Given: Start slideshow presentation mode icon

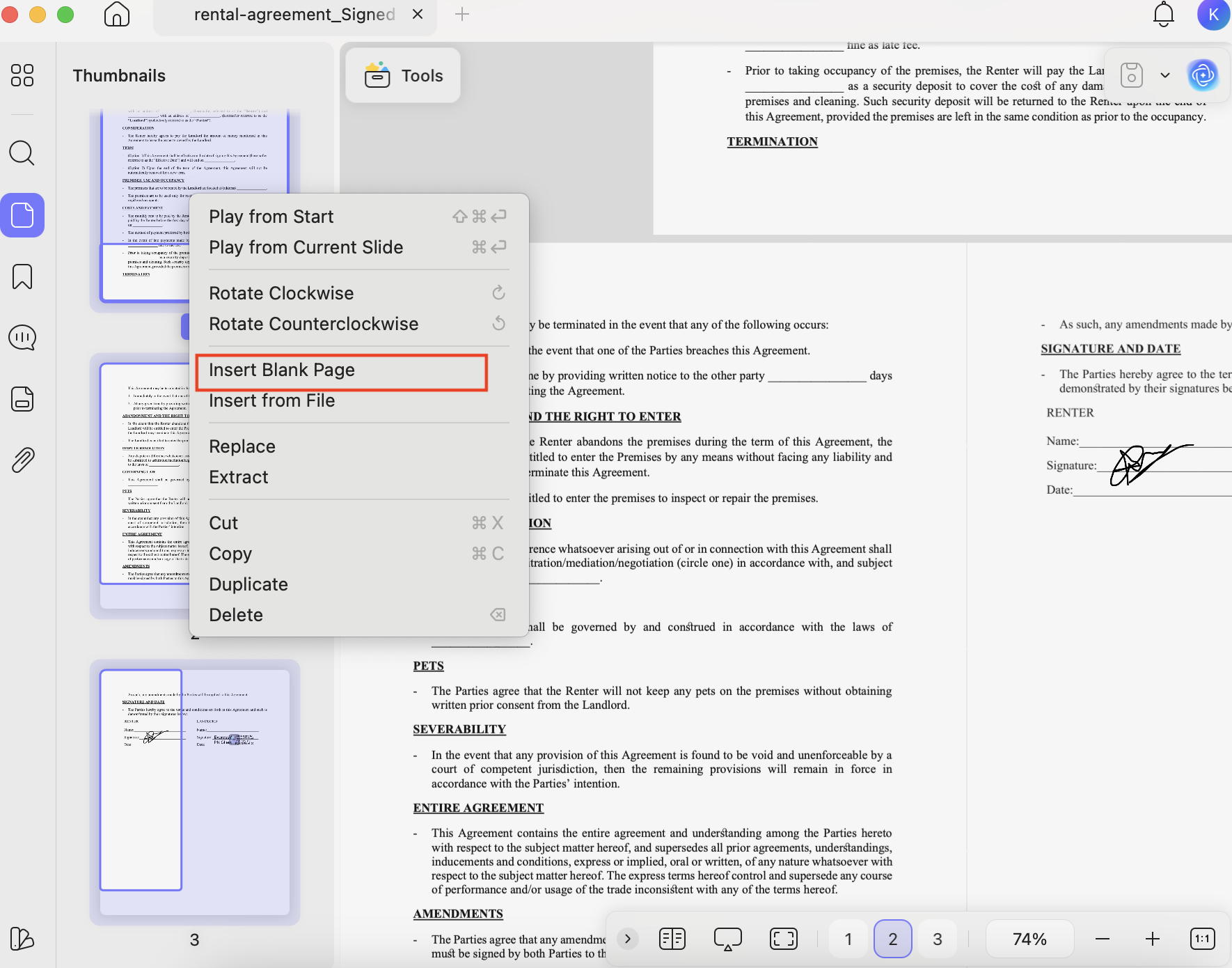Looking at the screenshot, I should click(x=728, y=939).
